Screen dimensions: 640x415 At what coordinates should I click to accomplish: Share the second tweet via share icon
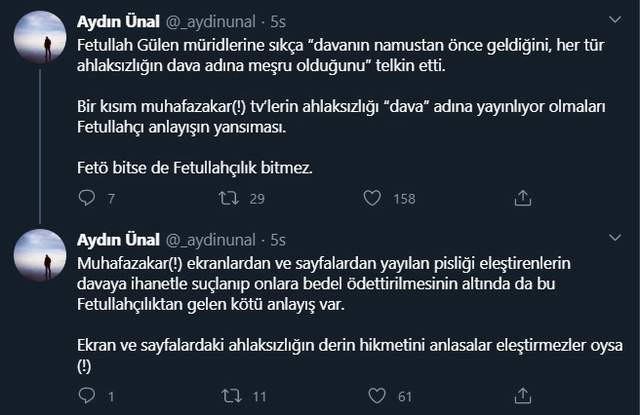(522, 397)
